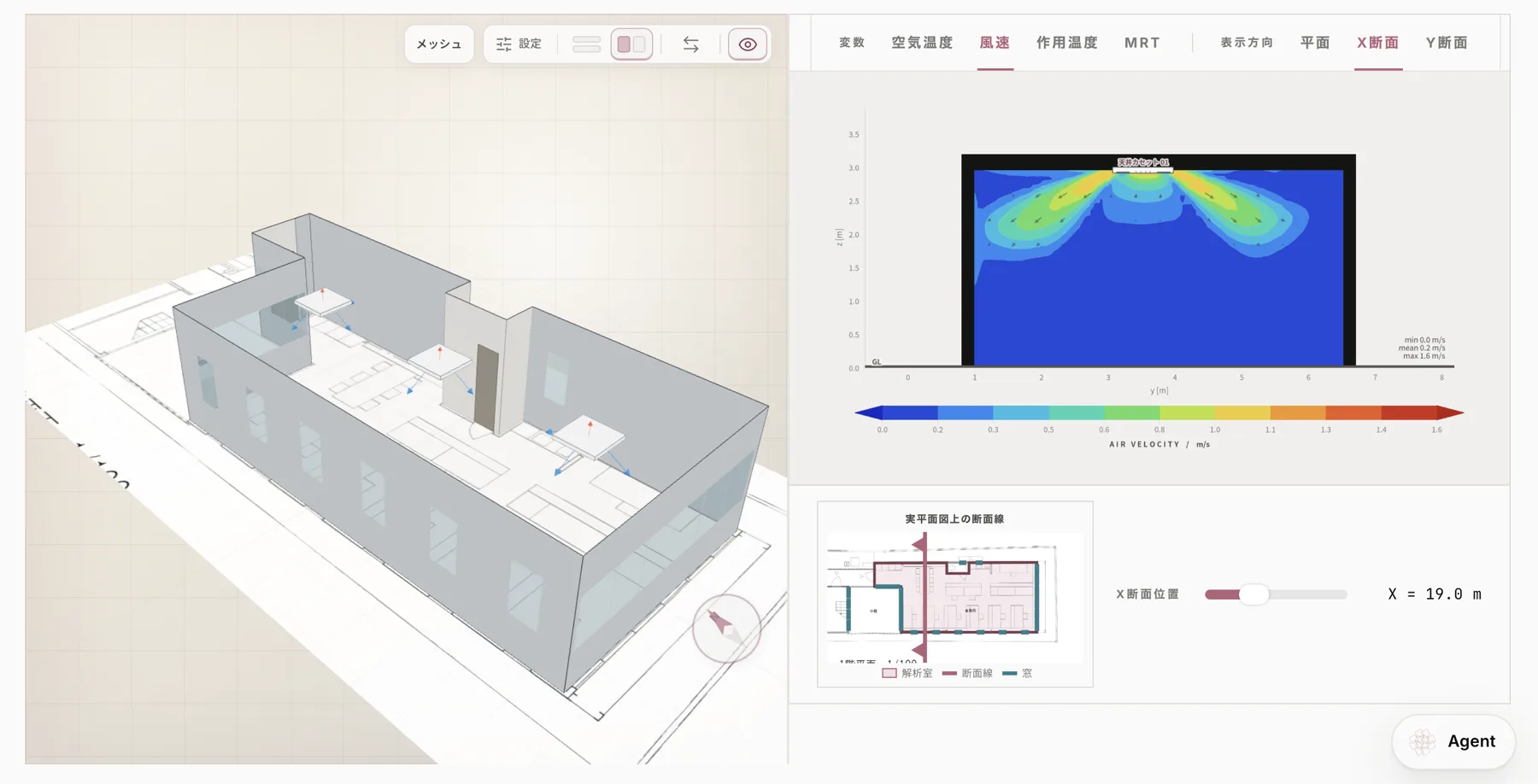Click the 実平面図上の断面線 floor plan thumbnail
The height and width of the screenshot is (784, 1538).
[x=954, y=597]
